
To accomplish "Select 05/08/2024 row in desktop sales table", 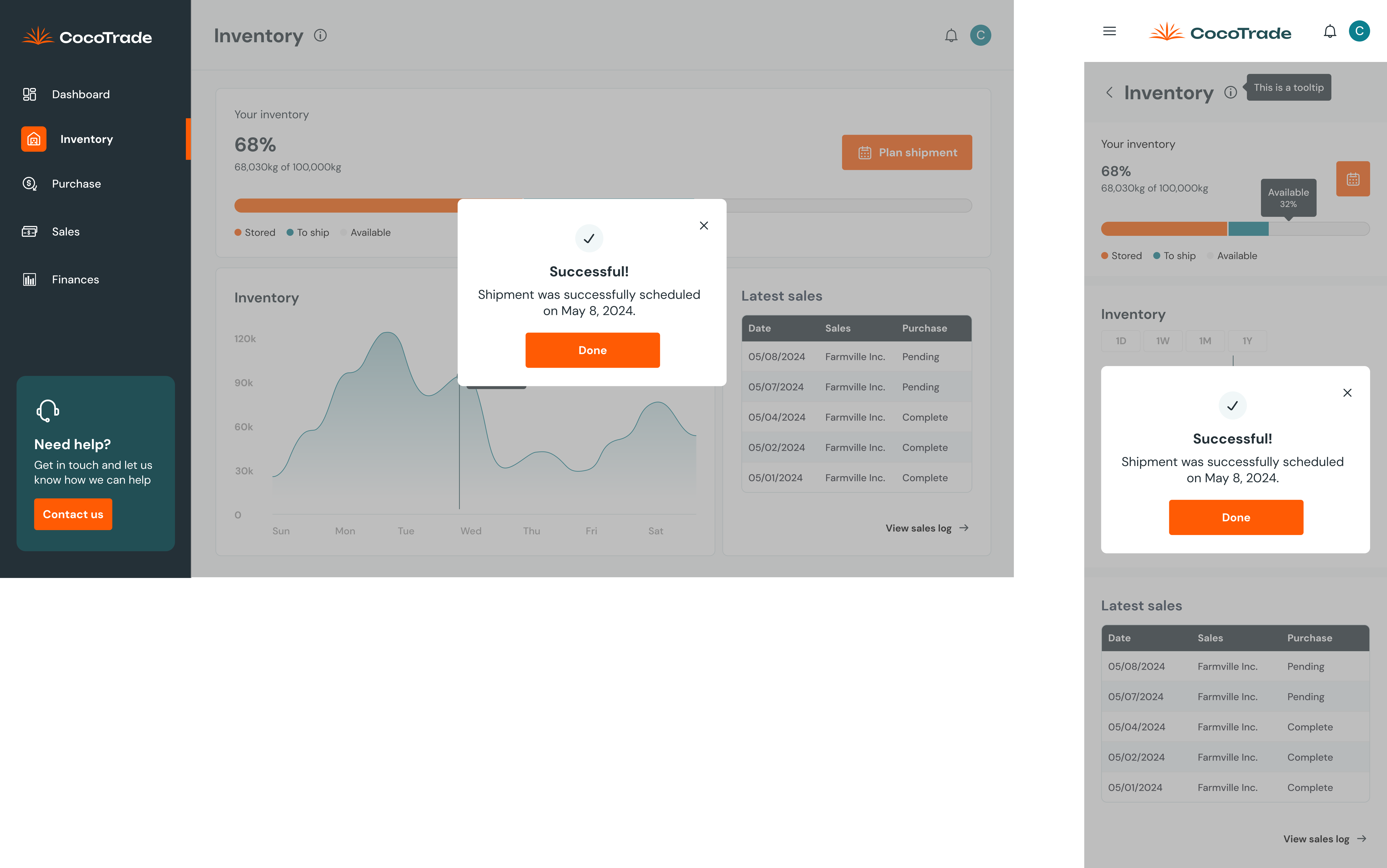I will tap(857, 356).
